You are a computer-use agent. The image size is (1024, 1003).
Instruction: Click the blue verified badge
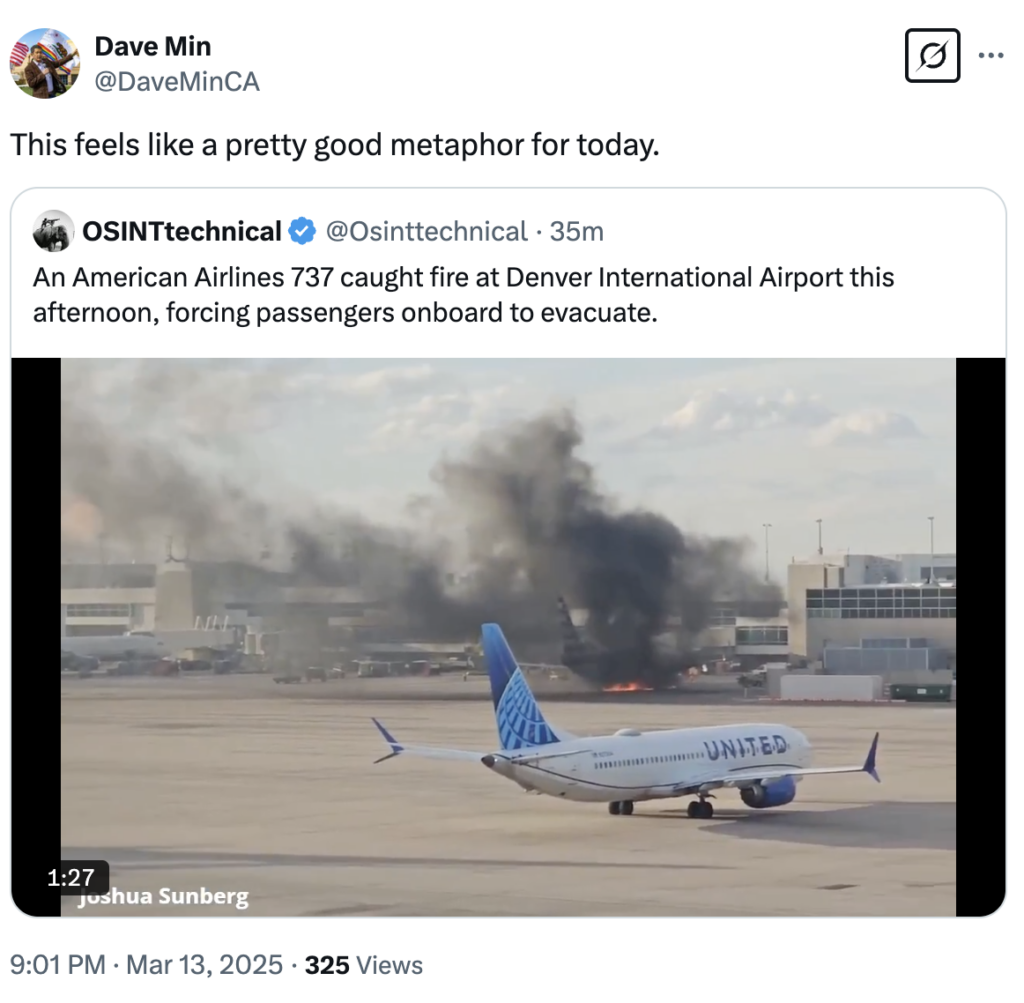click(301, 232)
